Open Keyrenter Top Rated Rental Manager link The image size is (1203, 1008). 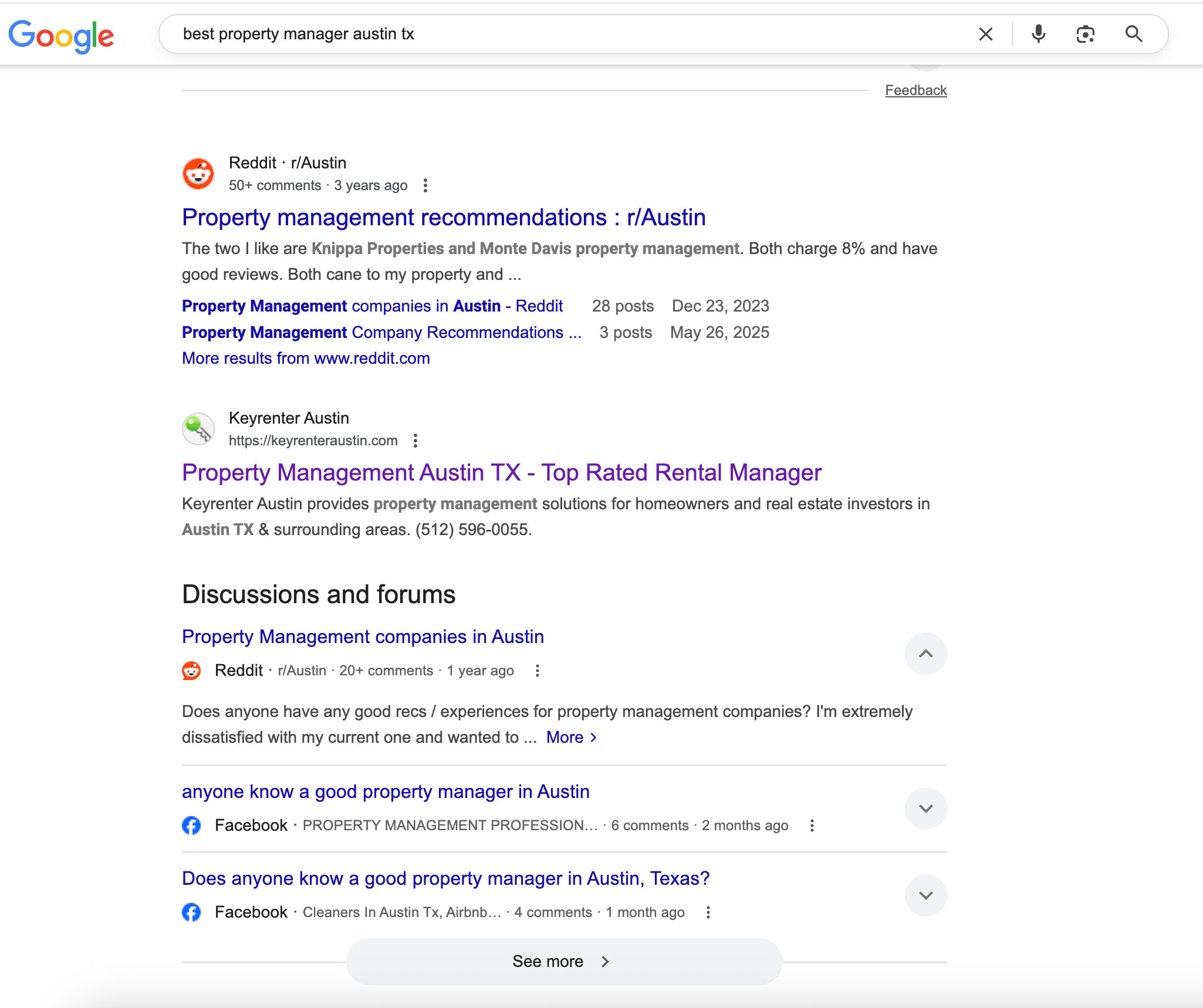pyautogui.click(x=501, y=473)
